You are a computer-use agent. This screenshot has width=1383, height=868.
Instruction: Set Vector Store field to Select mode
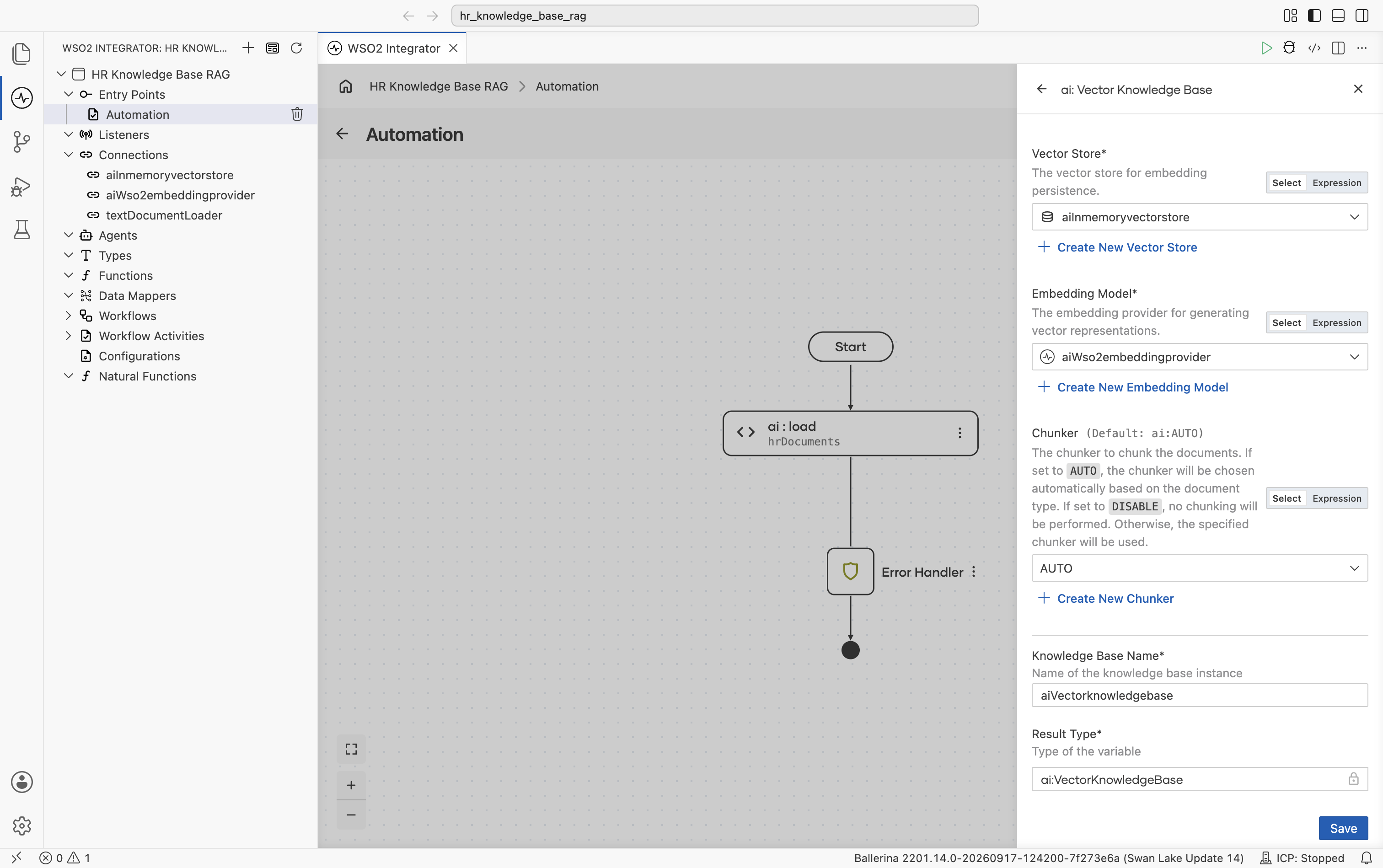click(x=1287, y=182)
